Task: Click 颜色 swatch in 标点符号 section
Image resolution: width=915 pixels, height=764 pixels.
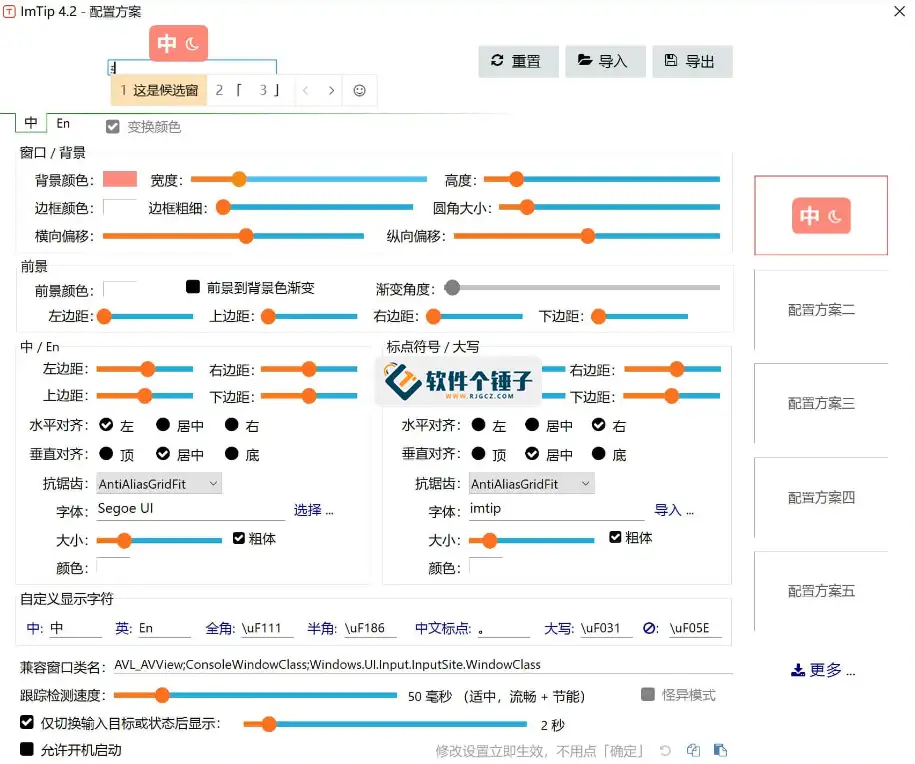Action: tap(486, 566)
